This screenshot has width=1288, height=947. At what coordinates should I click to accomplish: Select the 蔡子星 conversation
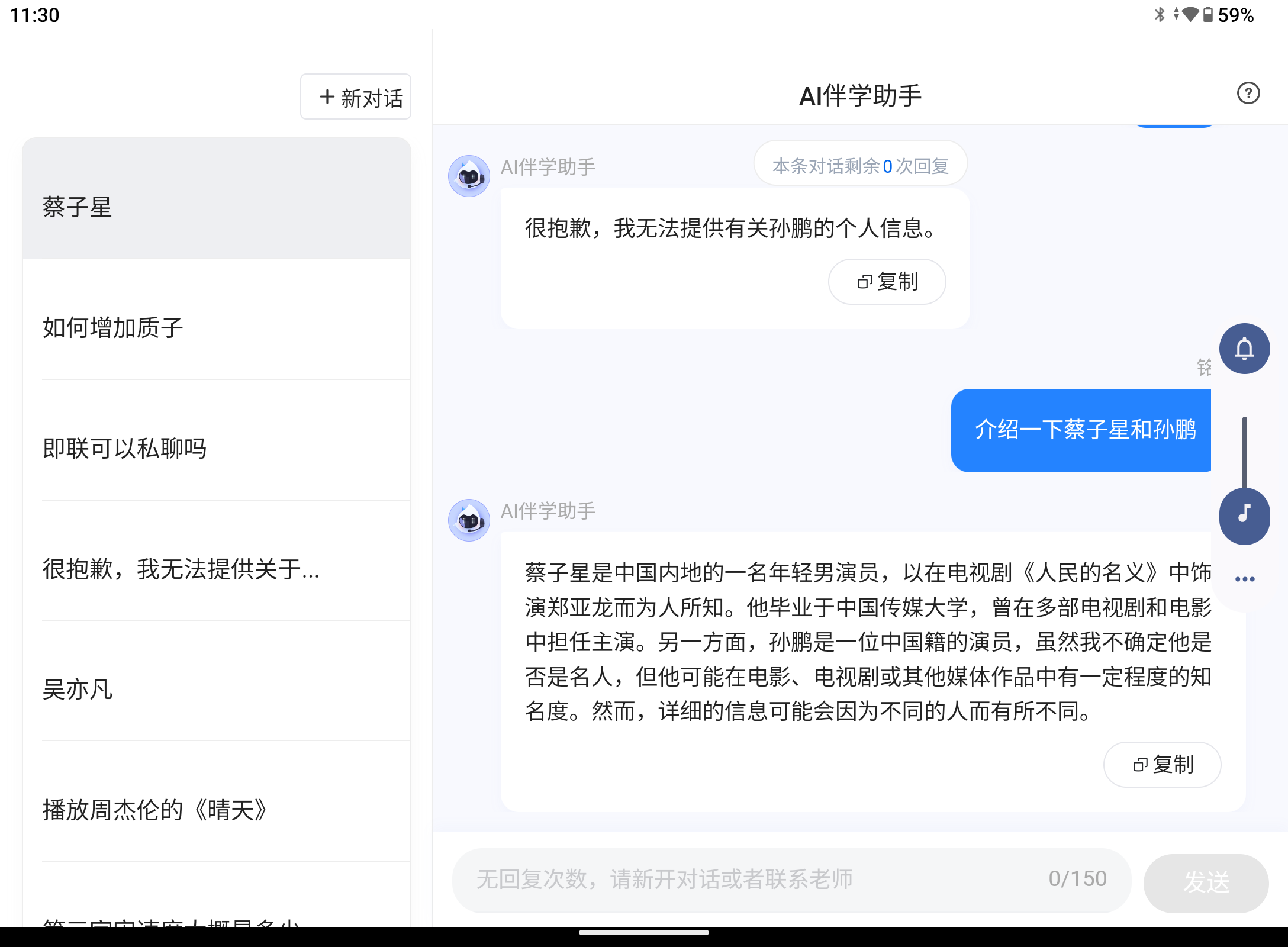(x=217, y=199)
